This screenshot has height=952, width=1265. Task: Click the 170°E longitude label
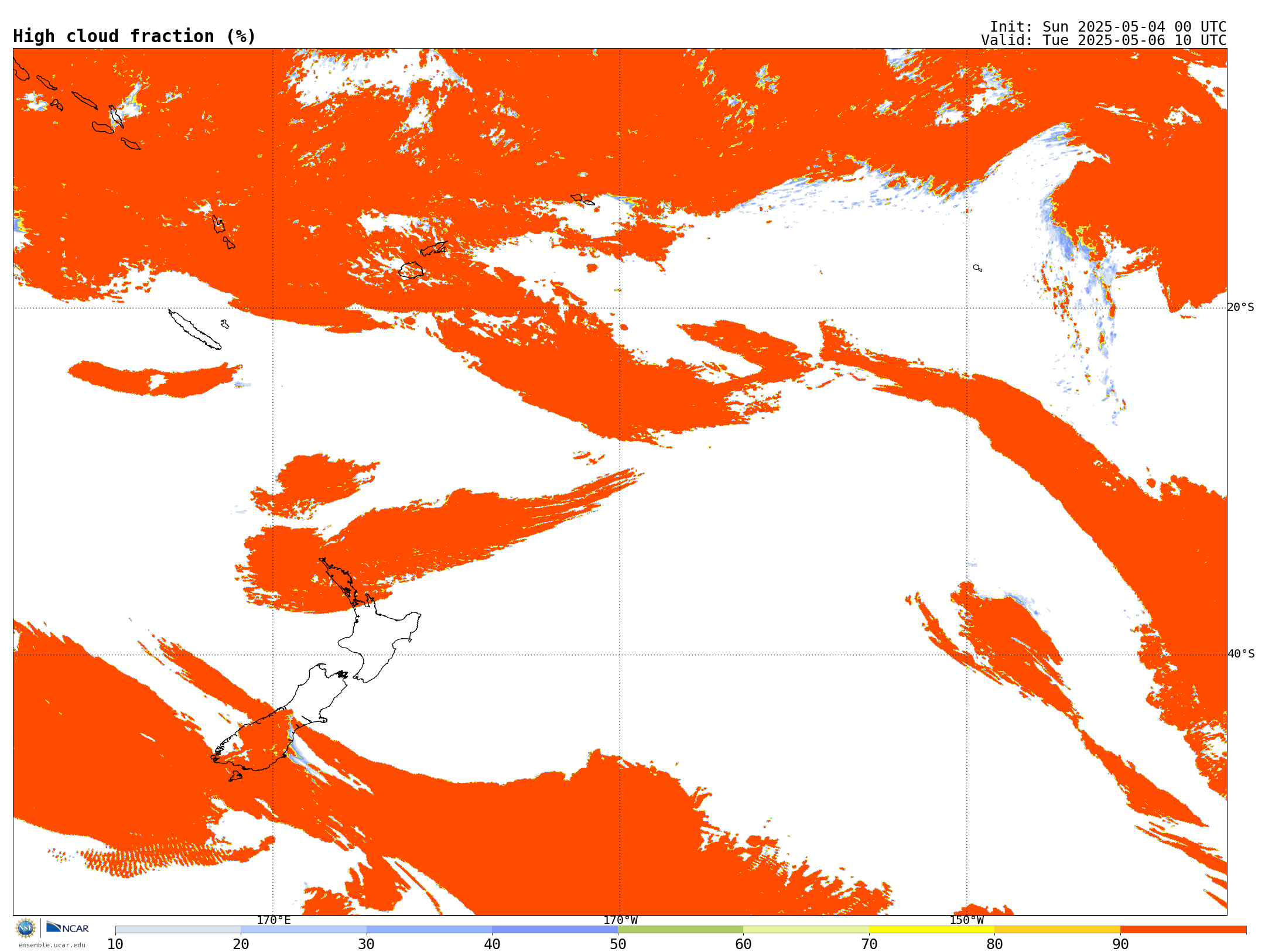273,920
